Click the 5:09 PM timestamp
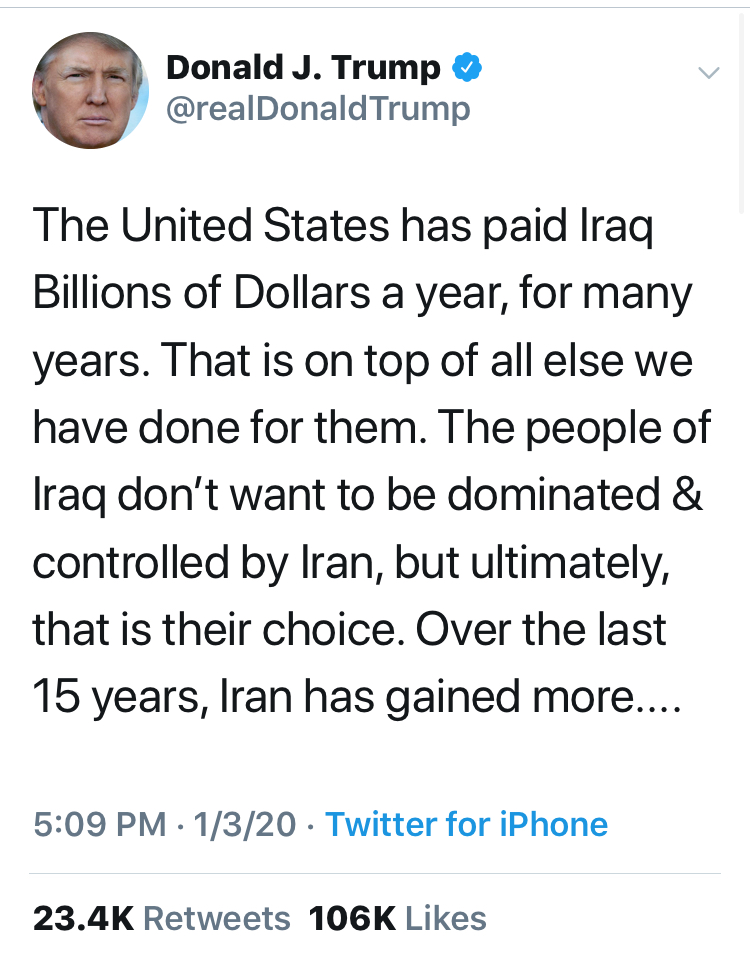This screenshot has width=750, height=954. (100, 824)
